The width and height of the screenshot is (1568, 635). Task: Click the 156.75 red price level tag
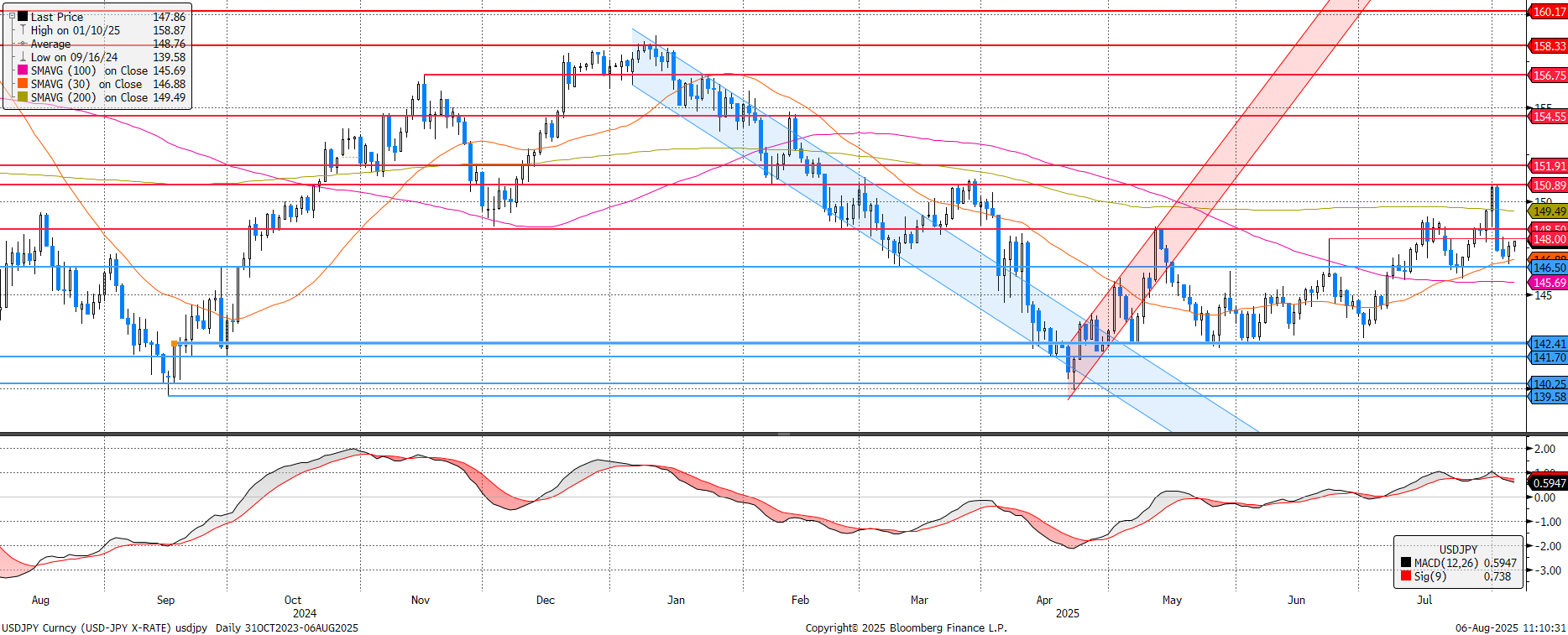(1548, 75)
